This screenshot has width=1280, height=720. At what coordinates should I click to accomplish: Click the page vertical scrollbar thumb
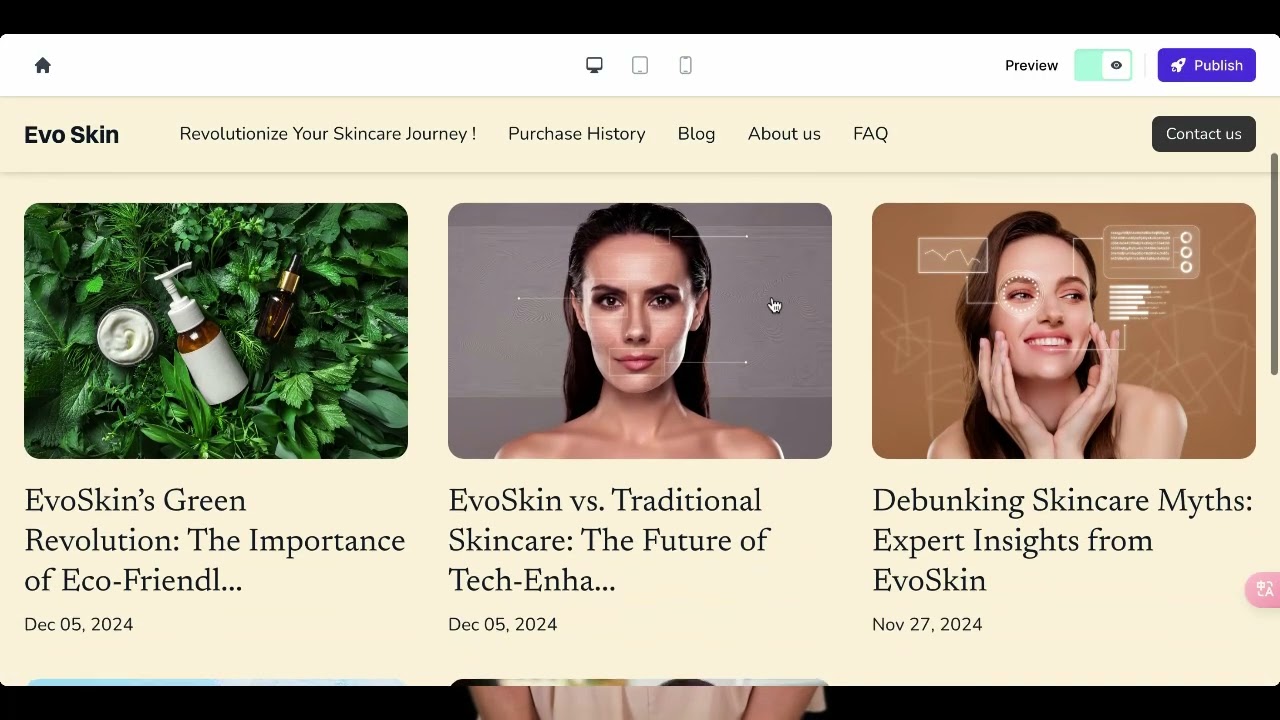coord(1274,264)
